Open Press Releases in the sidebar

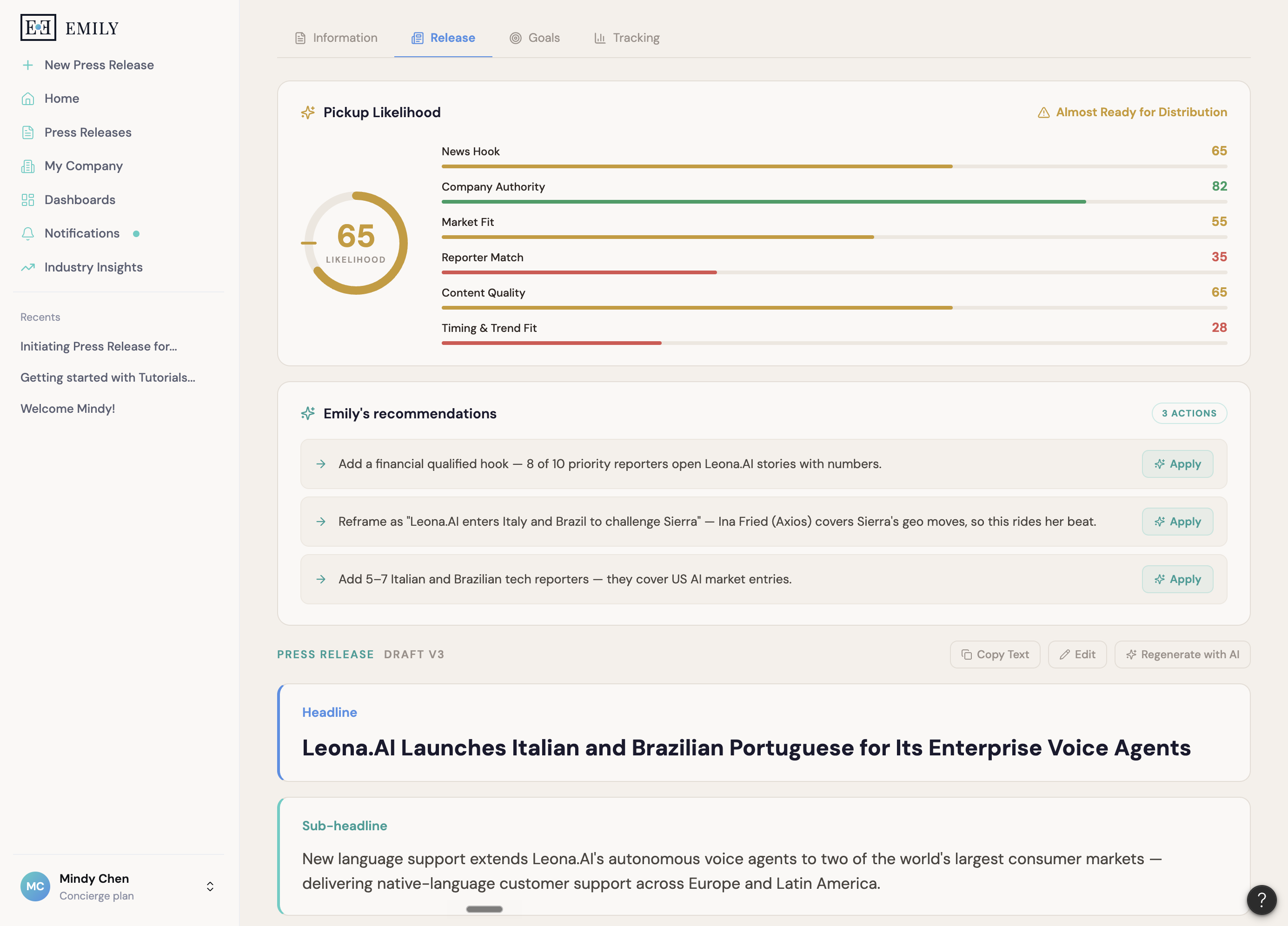pyautogui.click(x=88, y=132)
